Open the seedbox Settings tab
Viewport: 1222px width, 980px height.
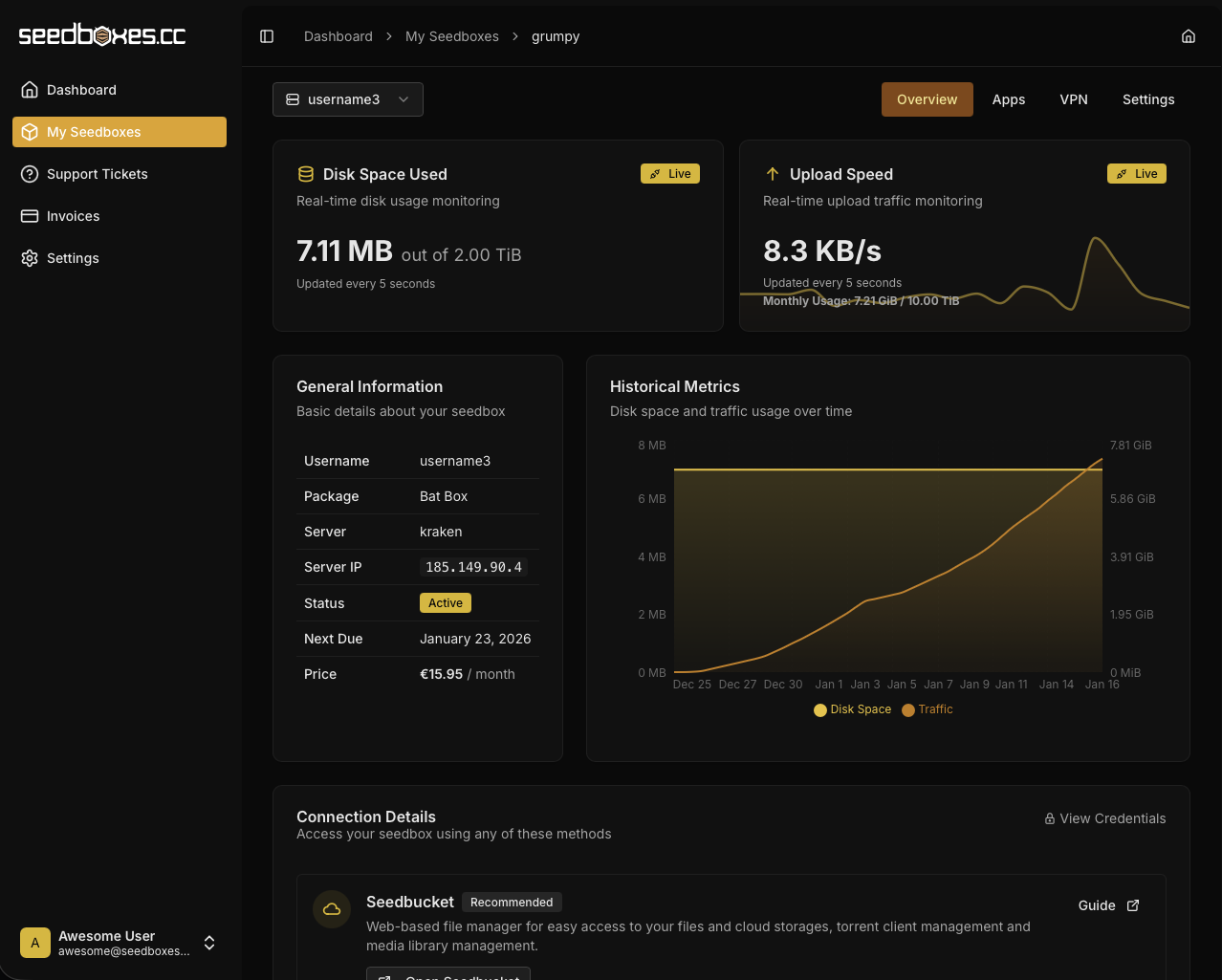pos(1148,99)
